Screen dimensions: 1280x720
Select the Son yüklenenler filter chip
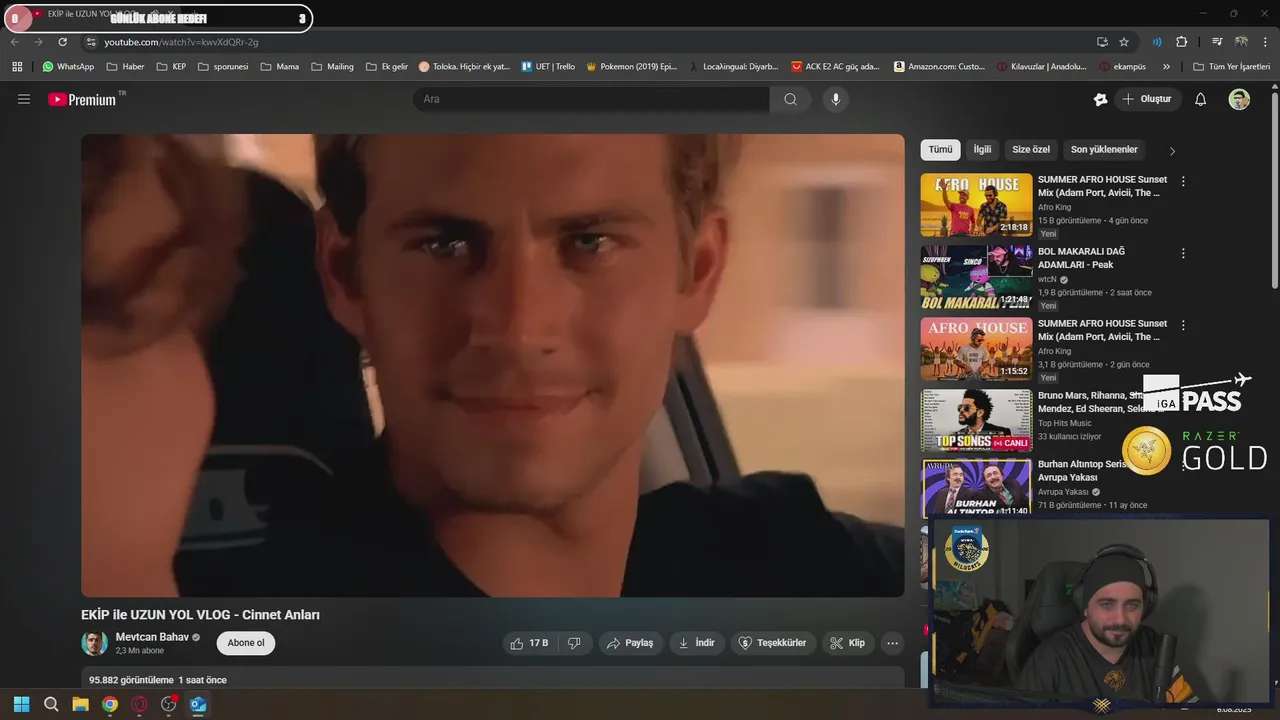click(x=1104, y=150)
